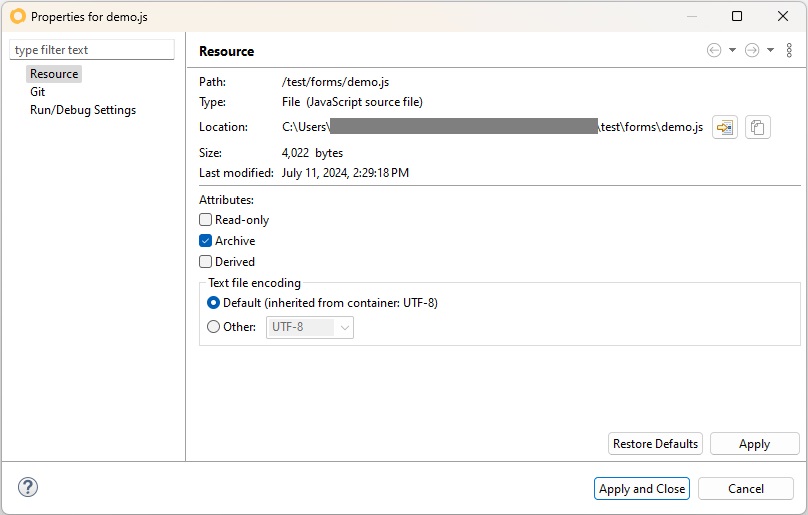Click the forward navigation arrow icon
The image size is (808, 515).
752,51
